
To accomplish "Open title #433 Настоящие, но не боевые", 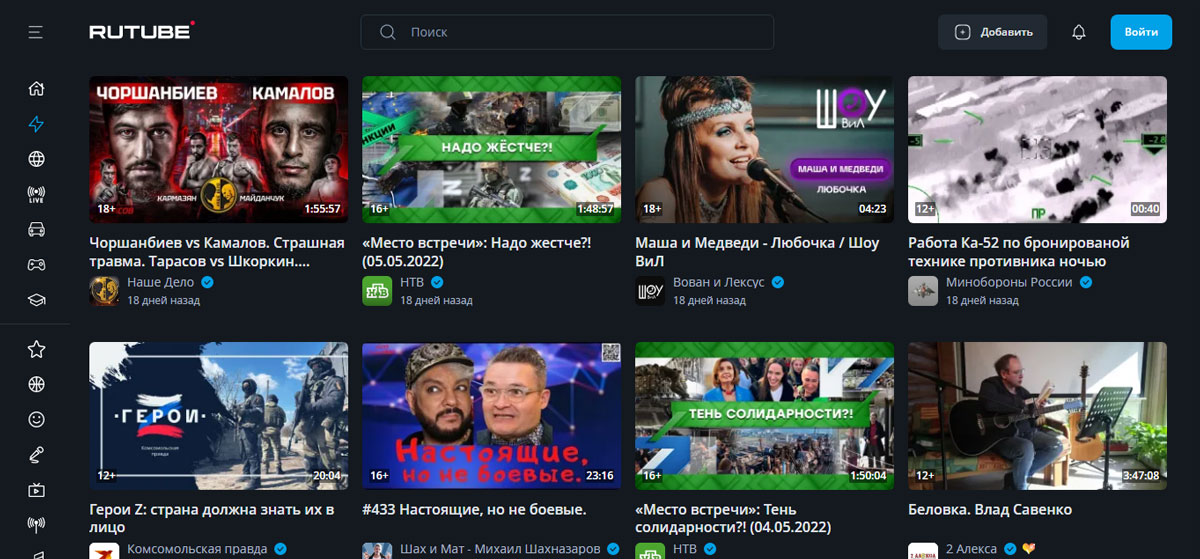I will tap(474, 510).
